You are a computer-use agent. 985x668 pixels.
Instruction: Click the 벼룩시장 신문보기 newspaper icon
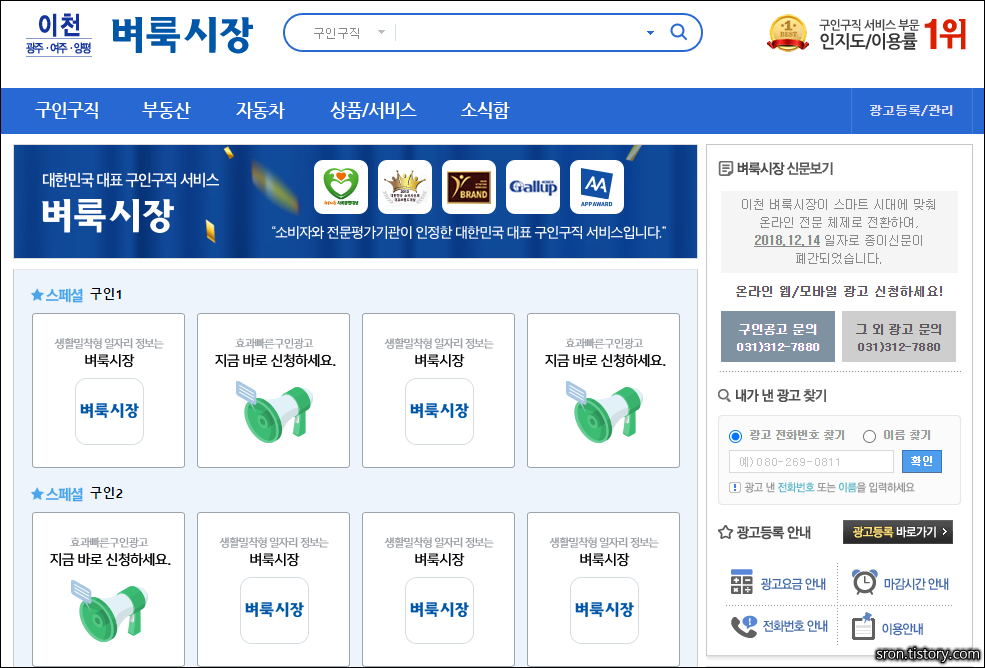pyautogui.click(x=725, y=168)
